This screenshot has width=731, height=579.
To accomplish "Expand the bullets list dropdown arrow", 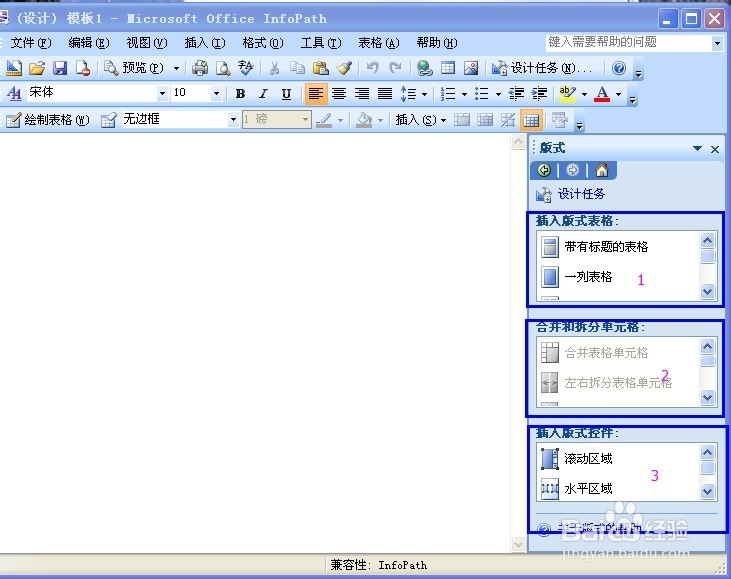I will [x=498, y=94].
